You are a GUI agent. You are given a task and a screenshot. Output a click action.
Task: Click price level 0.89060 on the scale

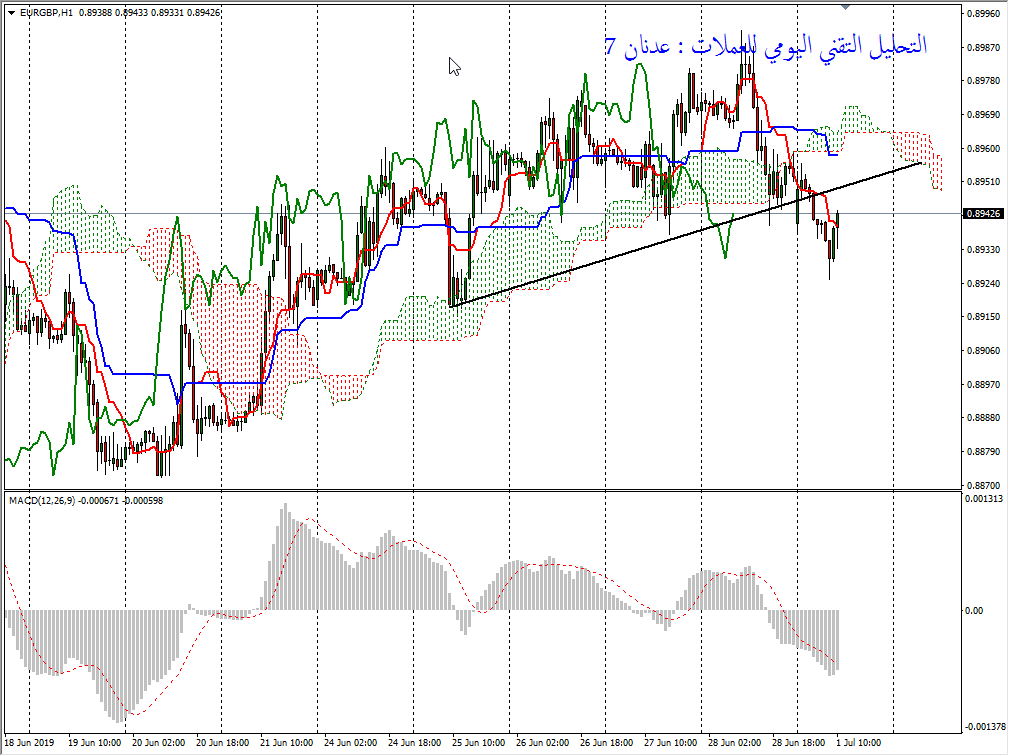pos(984,351)
